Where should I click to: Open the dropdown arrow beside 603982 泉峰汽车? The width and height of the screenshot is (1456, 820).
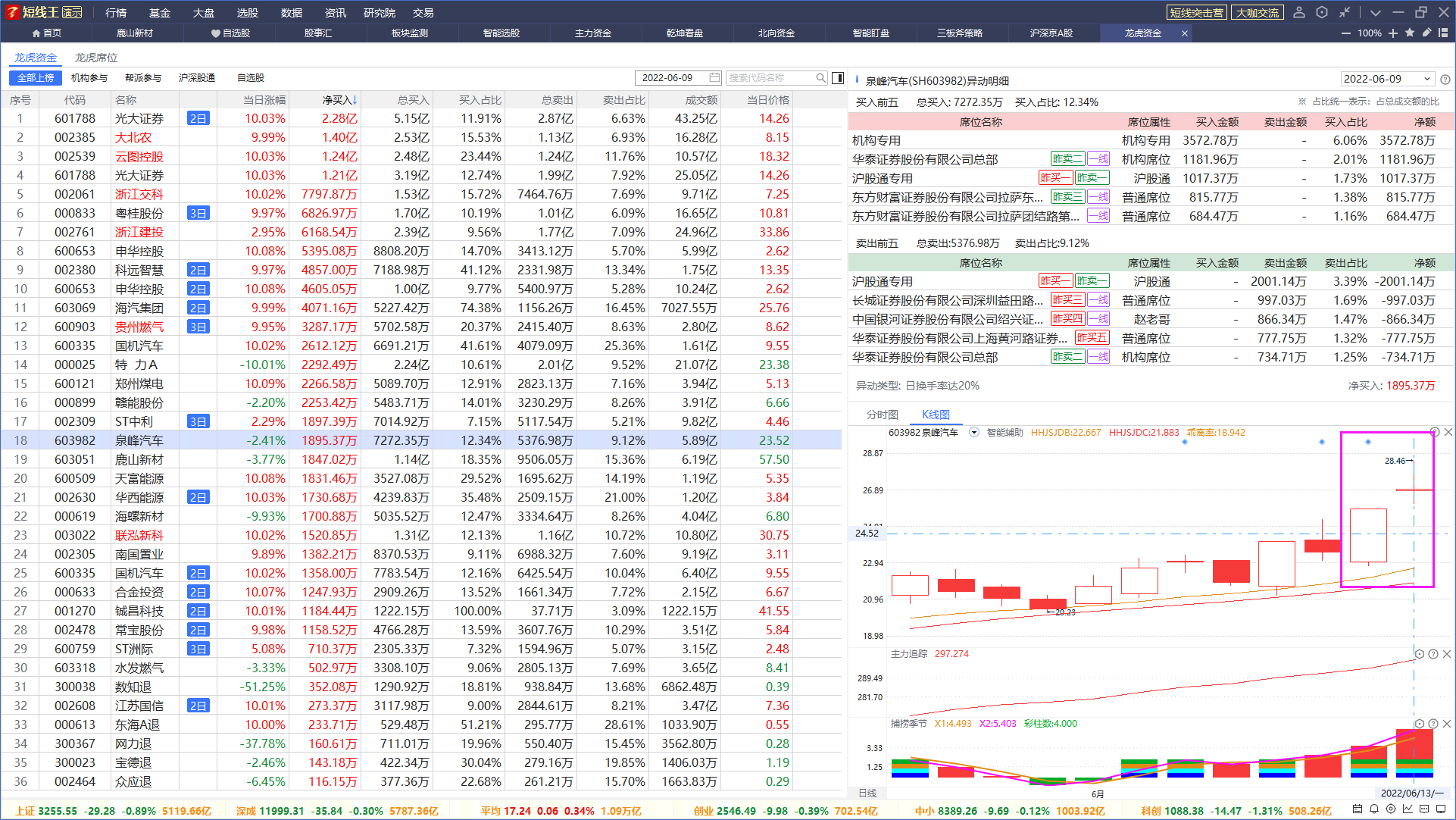974,432
